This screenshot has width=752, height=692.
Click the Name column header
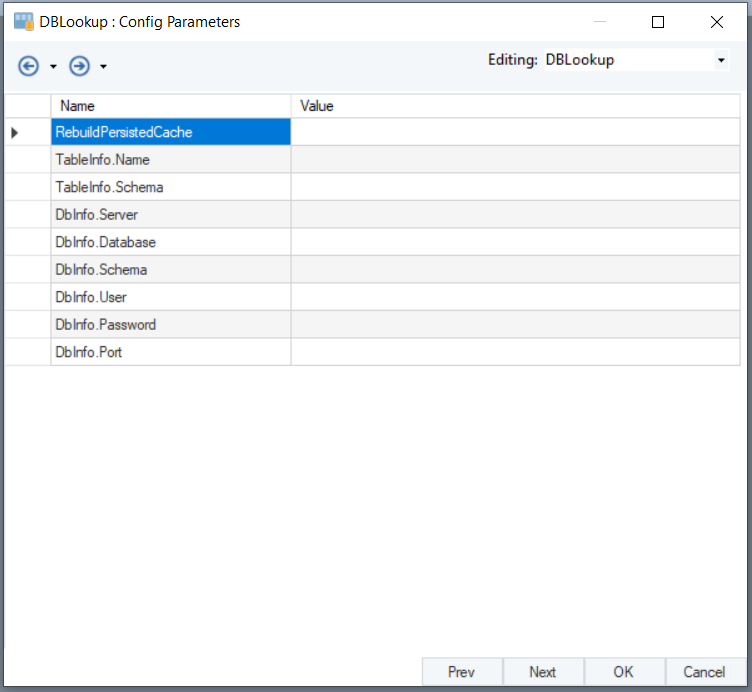tap(170, 106)
